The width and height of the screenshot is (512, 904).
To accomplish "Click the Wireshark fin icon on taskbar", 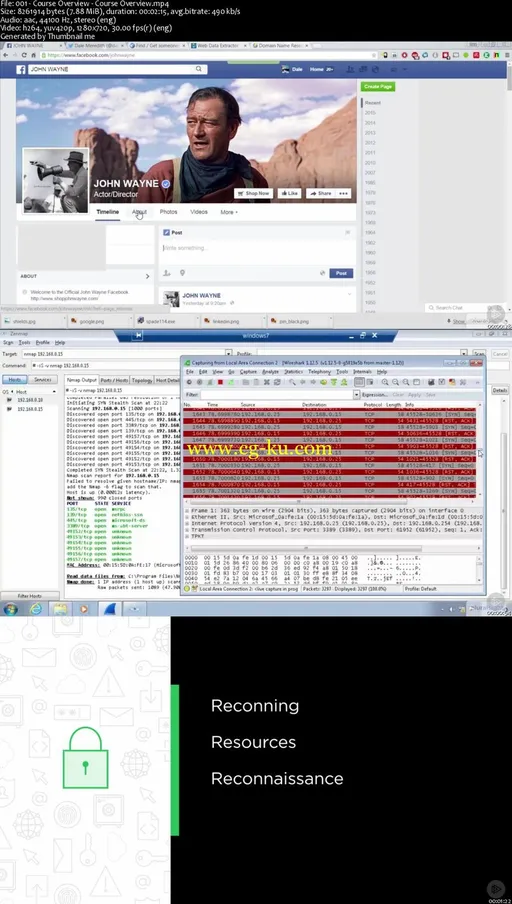I will tap(110, 609).
